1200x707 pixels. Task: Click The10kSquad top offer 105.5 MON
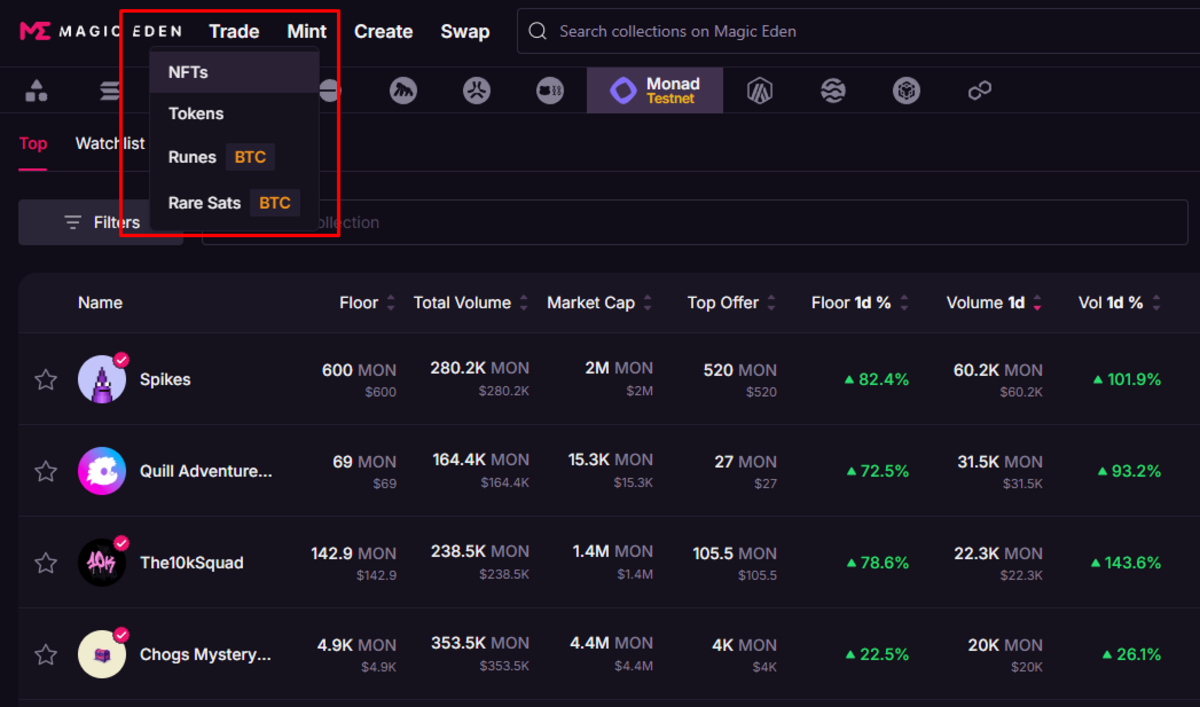[x=735, y=554]
